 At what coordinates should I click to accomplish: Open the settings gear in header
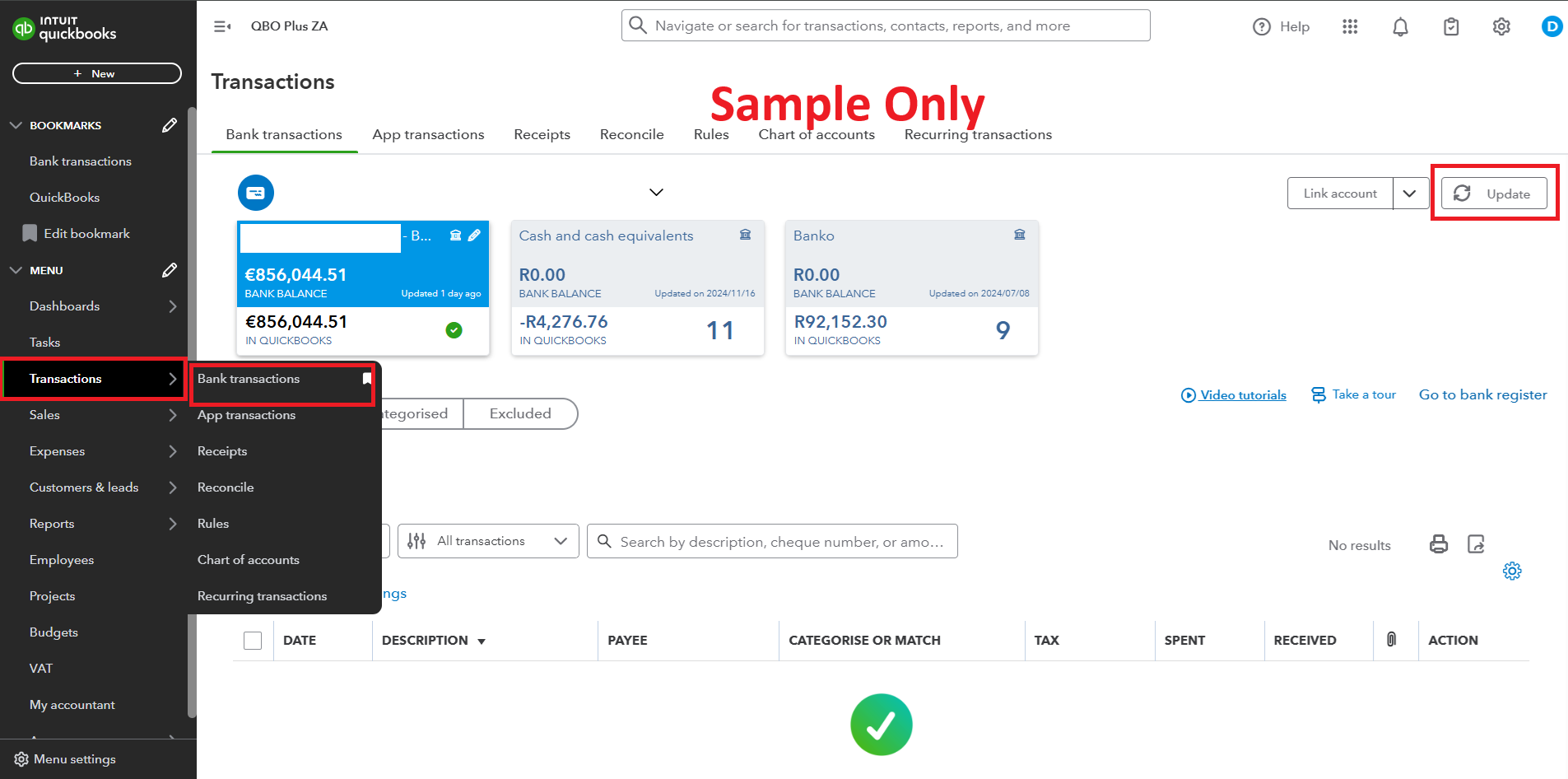[1501, 27]
